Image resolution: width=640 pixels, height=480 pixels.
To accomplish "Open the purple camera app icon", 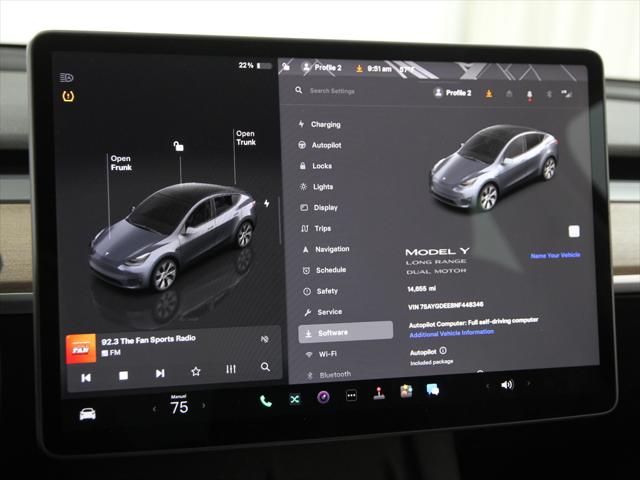I will click(x=323, y=397).
